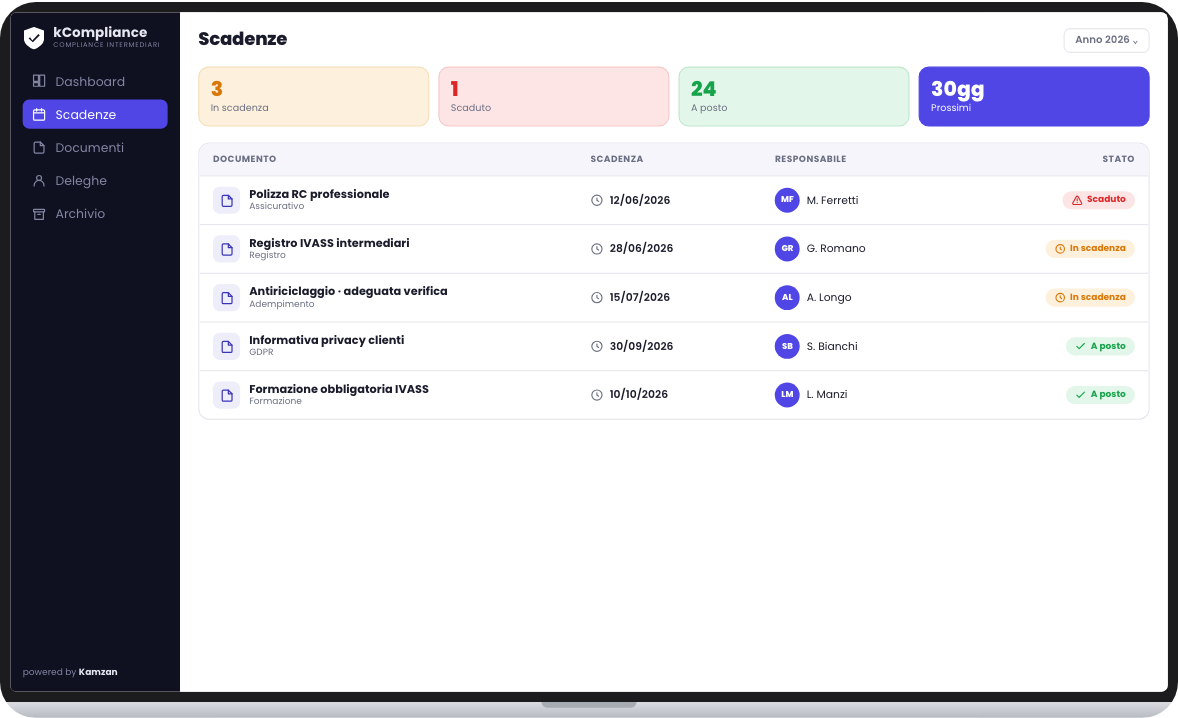
Task: Click document icon for Informativa privacy clienti
Action: click(226, 346)
